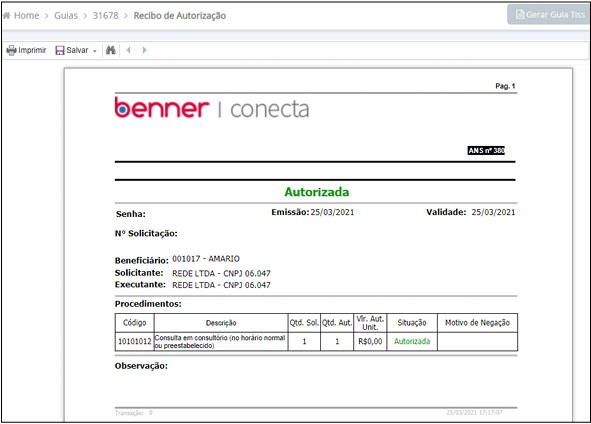
Task: Click the Qtd. Aut. column header
Action: pyautogui.click(x=337, y=323)
